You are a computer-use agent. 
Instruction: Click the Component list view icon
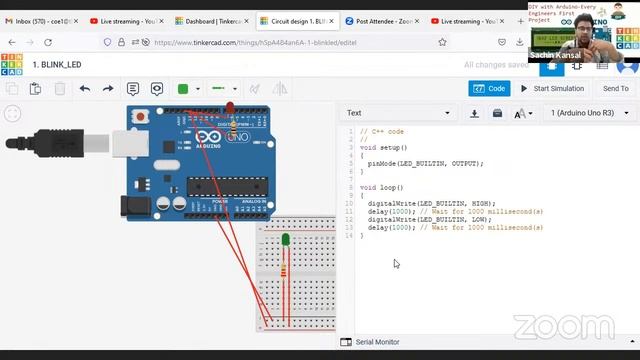pyautogui.click(x=602, y=66)
